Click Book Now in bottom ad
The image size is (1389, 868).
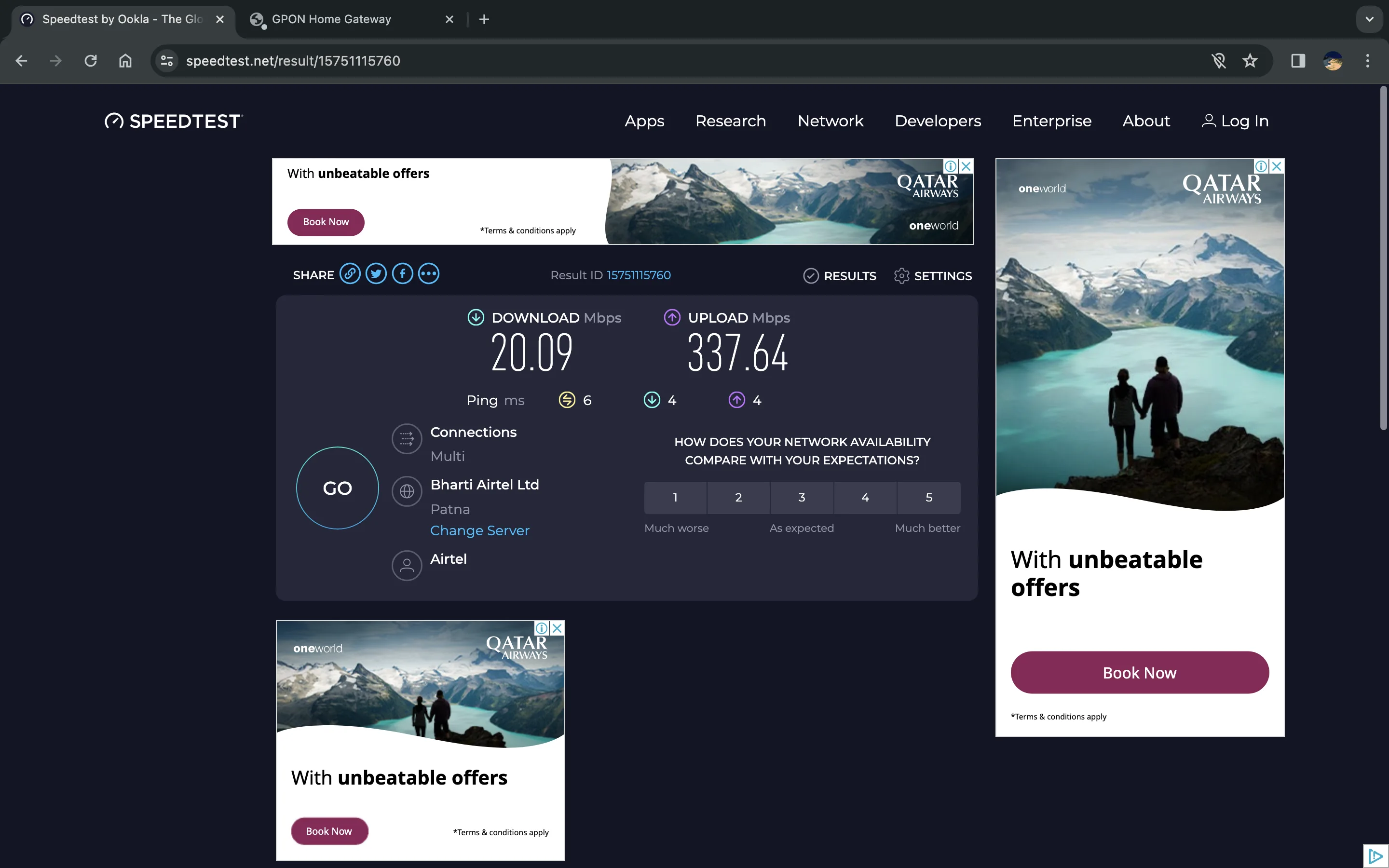[329, 831]
